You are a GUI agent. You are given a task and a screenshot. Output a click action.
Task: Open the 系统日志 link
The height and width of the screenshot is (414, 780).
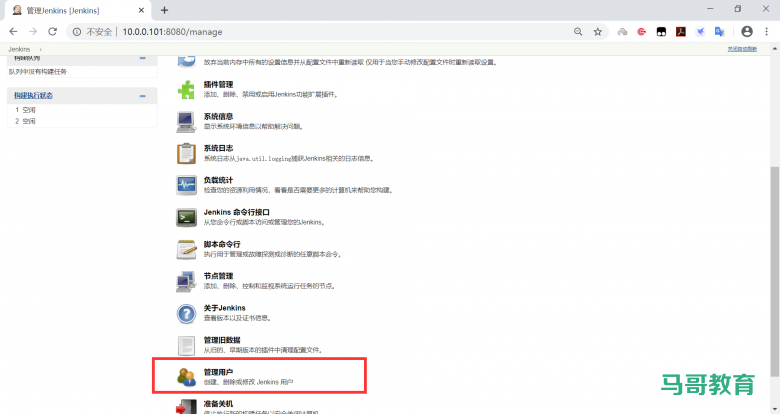[x=218, y=148]
